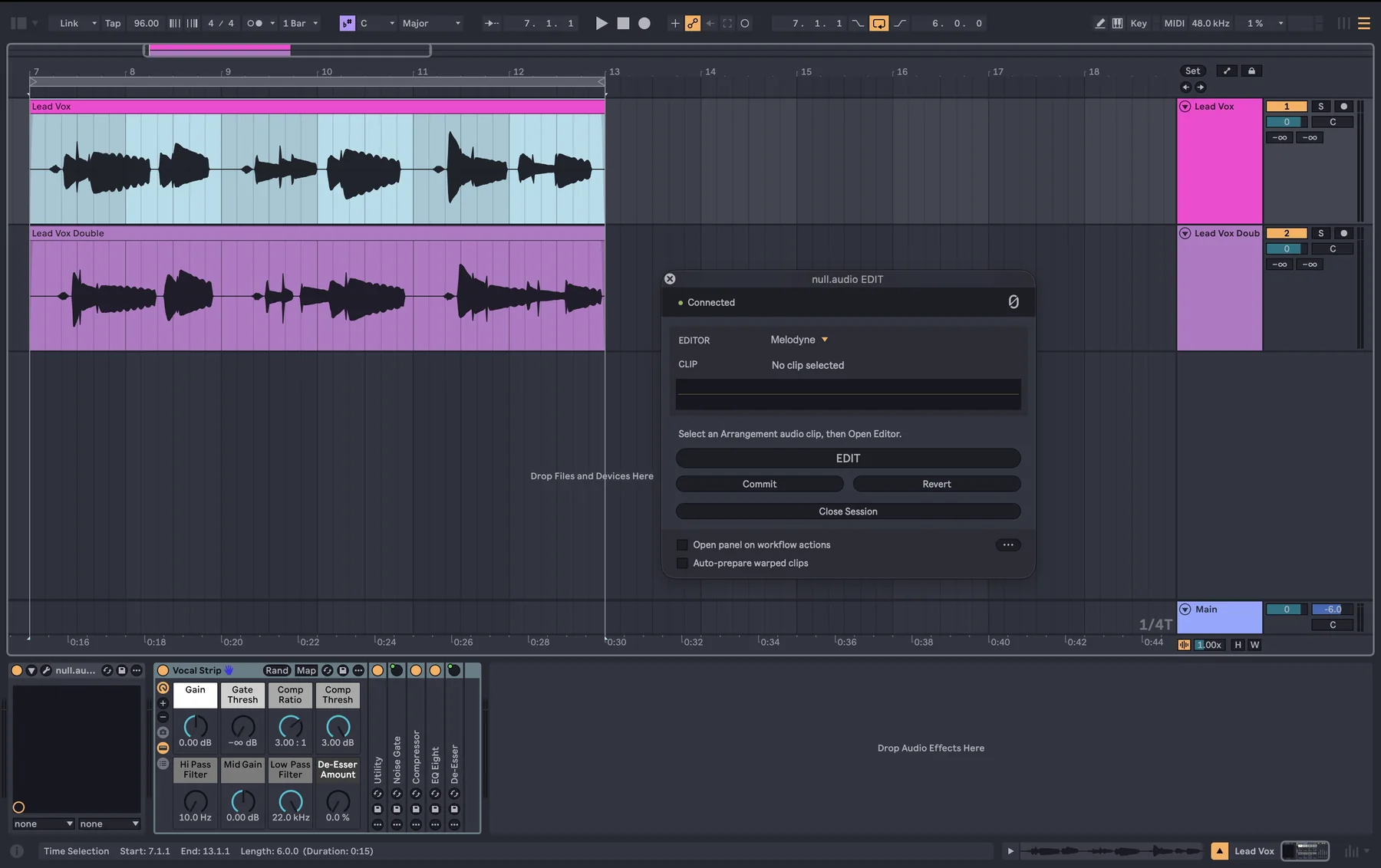Image resolution: width=1381 pixels, height=868 pixels.
Task: Click the null.audio logo icon
Action: pyautogui.click(x=1014, y=302)
